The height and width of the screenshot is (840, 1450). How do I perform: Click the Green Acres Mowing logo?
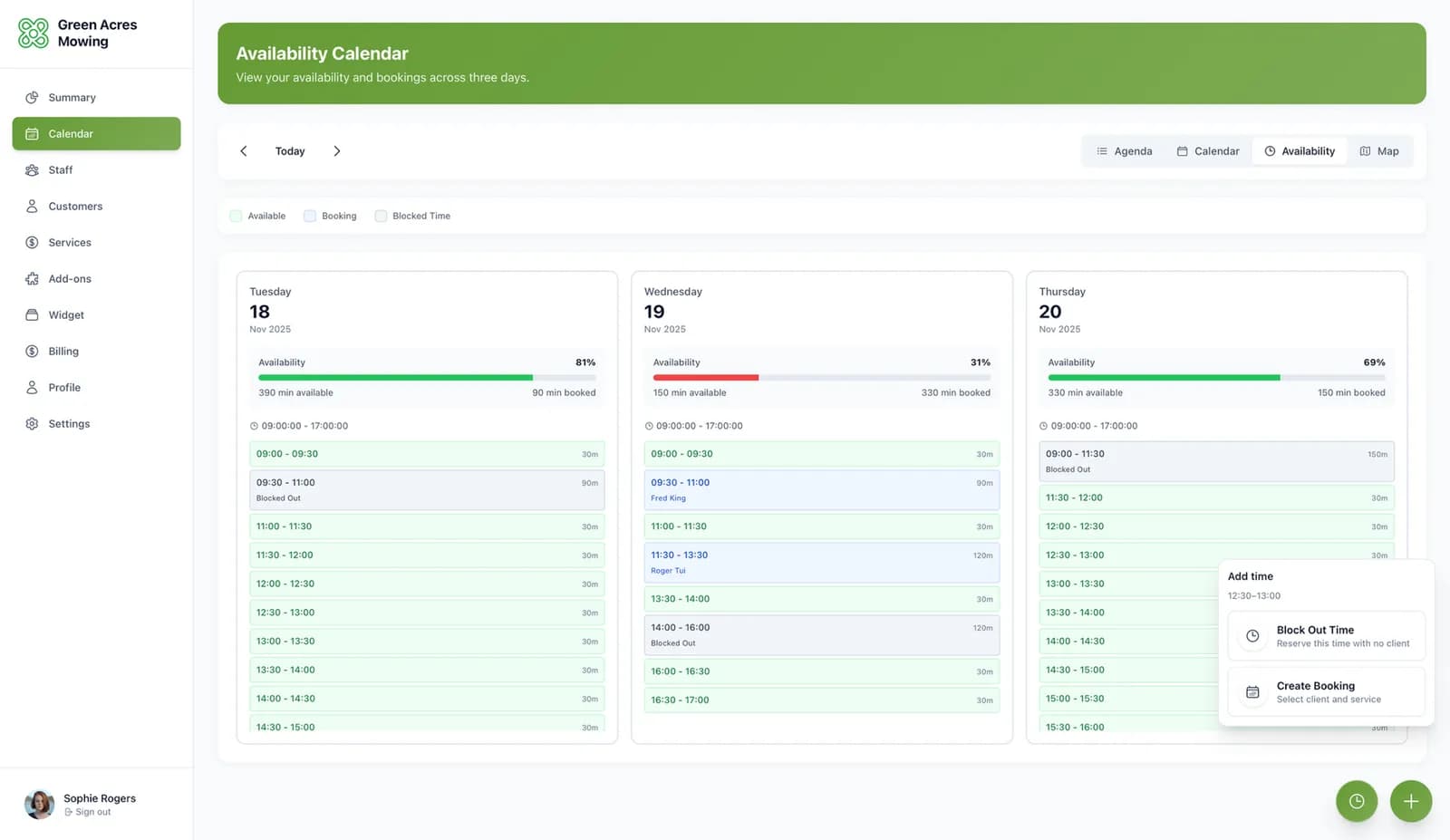tap(34, 34)
